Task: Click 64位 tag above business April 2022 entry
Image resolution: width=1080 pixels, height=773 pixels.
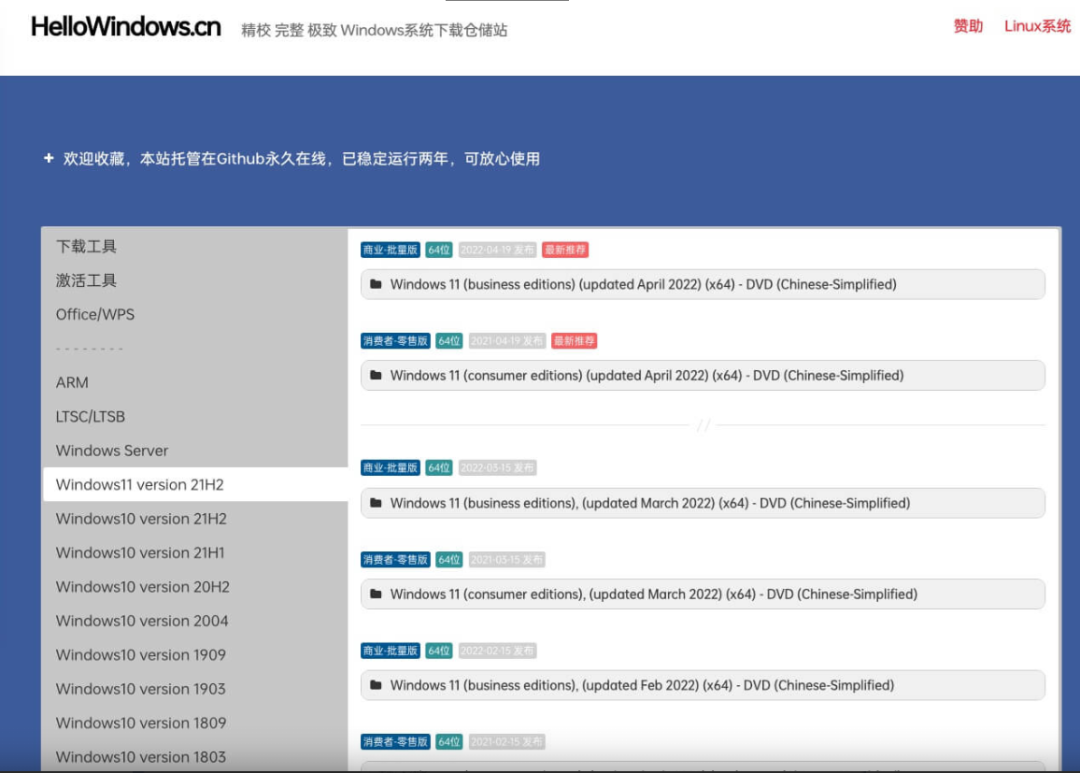Action: tap(439, 250)
